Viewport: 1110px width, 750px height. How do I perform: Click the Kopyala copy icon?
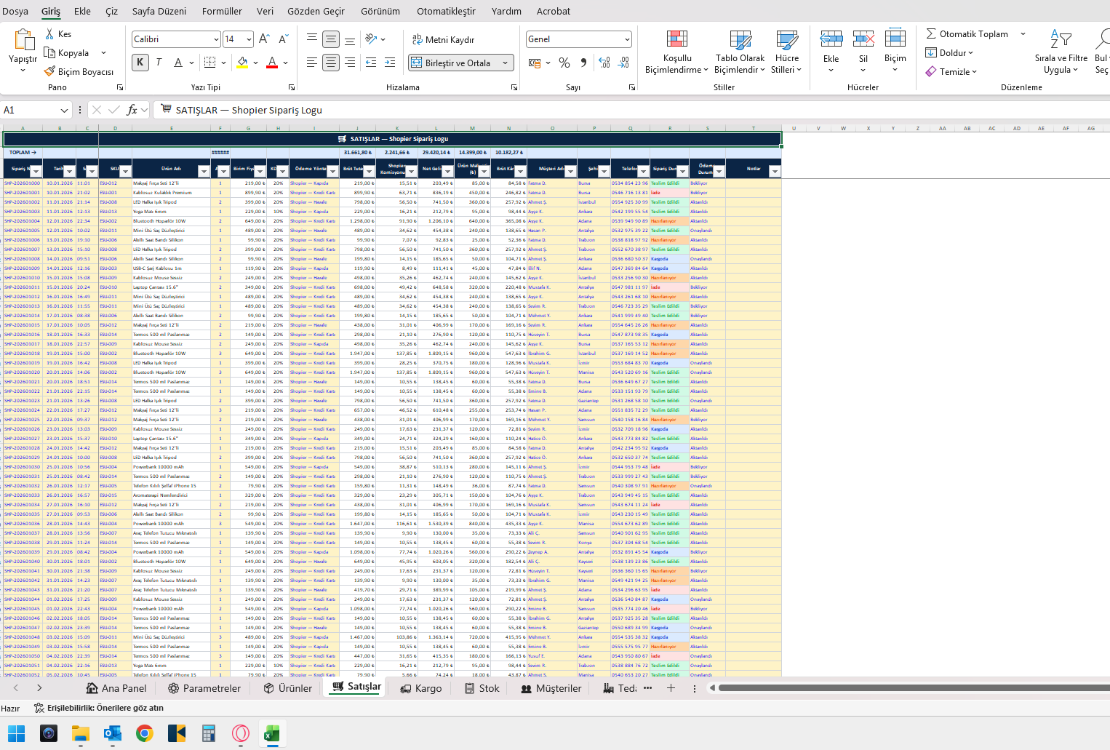pos(49,52)
